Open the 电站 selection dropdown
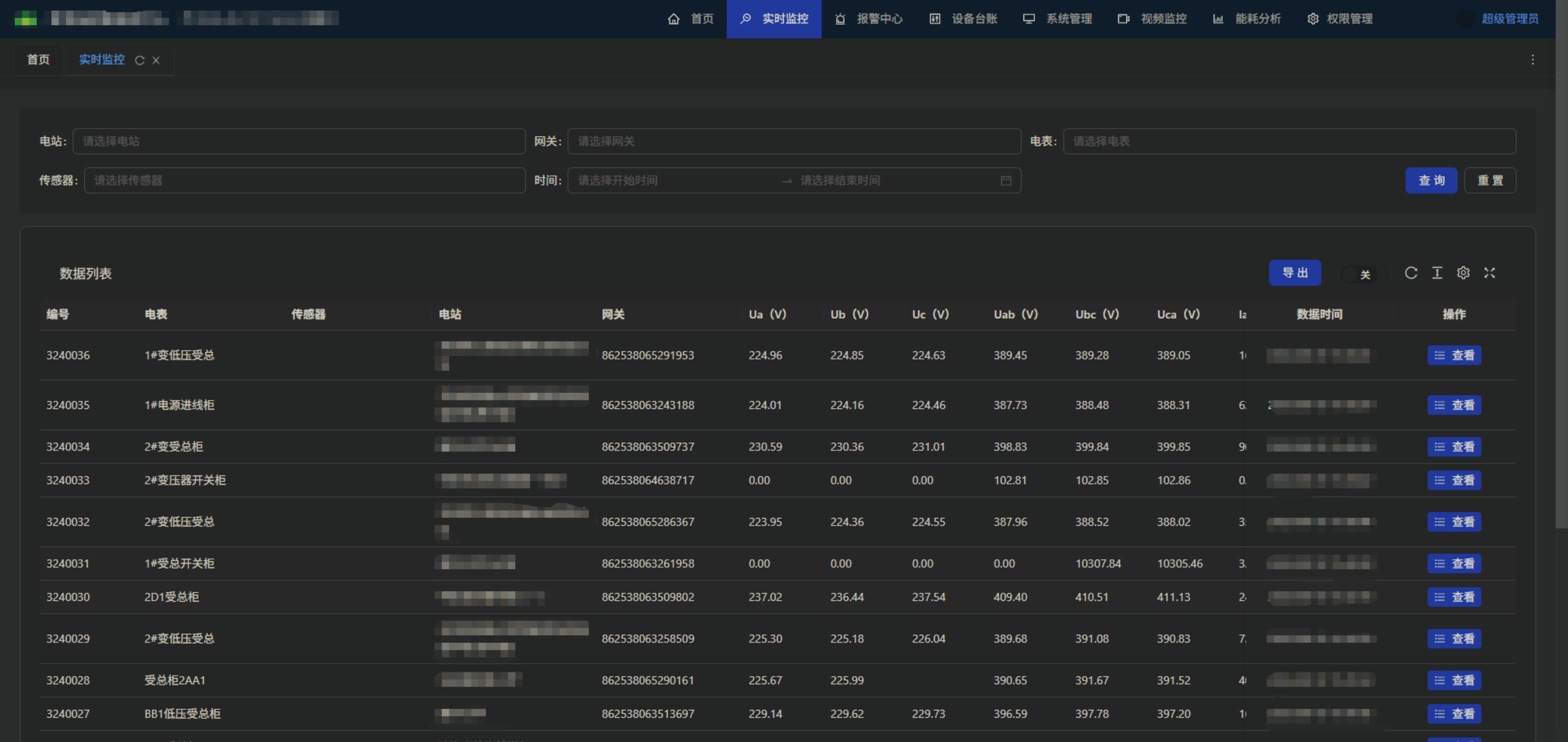Viewport: 1568px width, 742px height. pyautogui.click(x=299, y=141)
